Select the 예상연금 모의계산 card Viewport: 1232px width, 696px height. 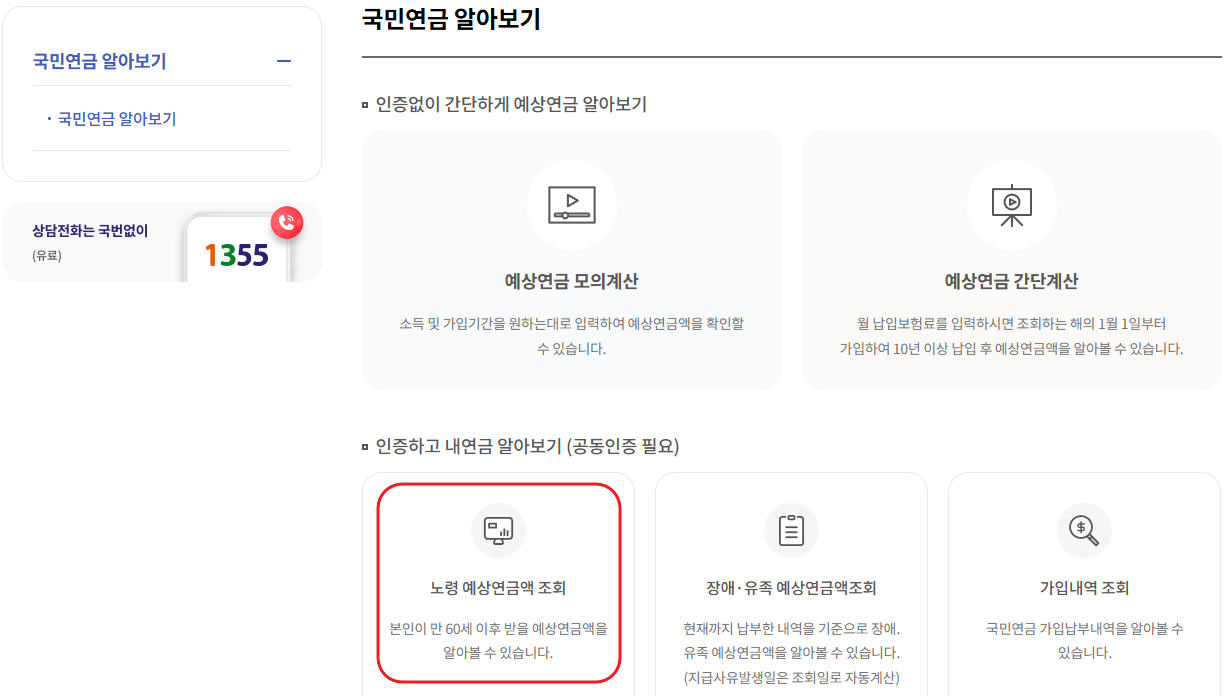[572, 260]
